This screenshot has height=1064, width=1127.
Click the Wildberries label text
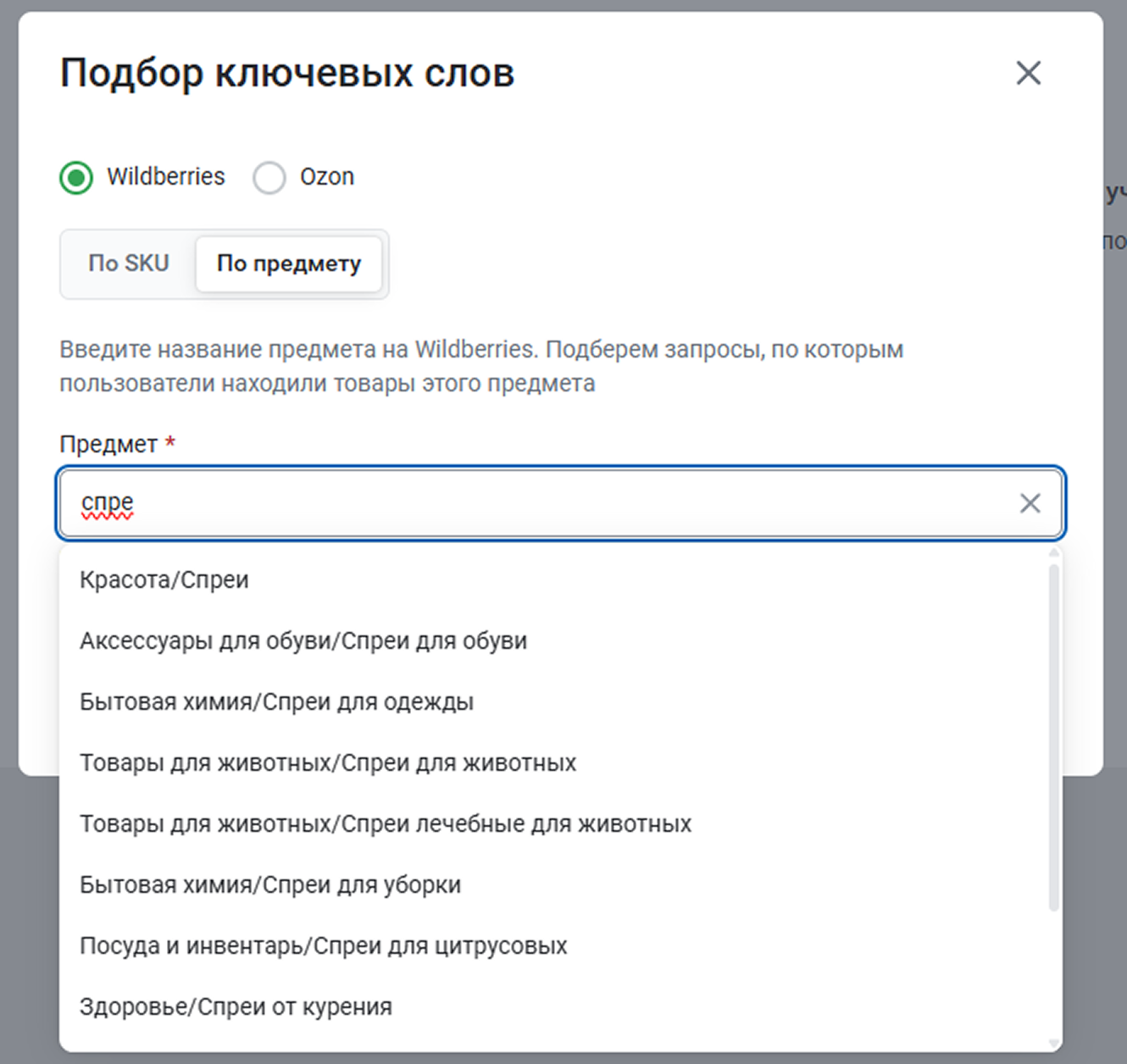pos(166,177)
